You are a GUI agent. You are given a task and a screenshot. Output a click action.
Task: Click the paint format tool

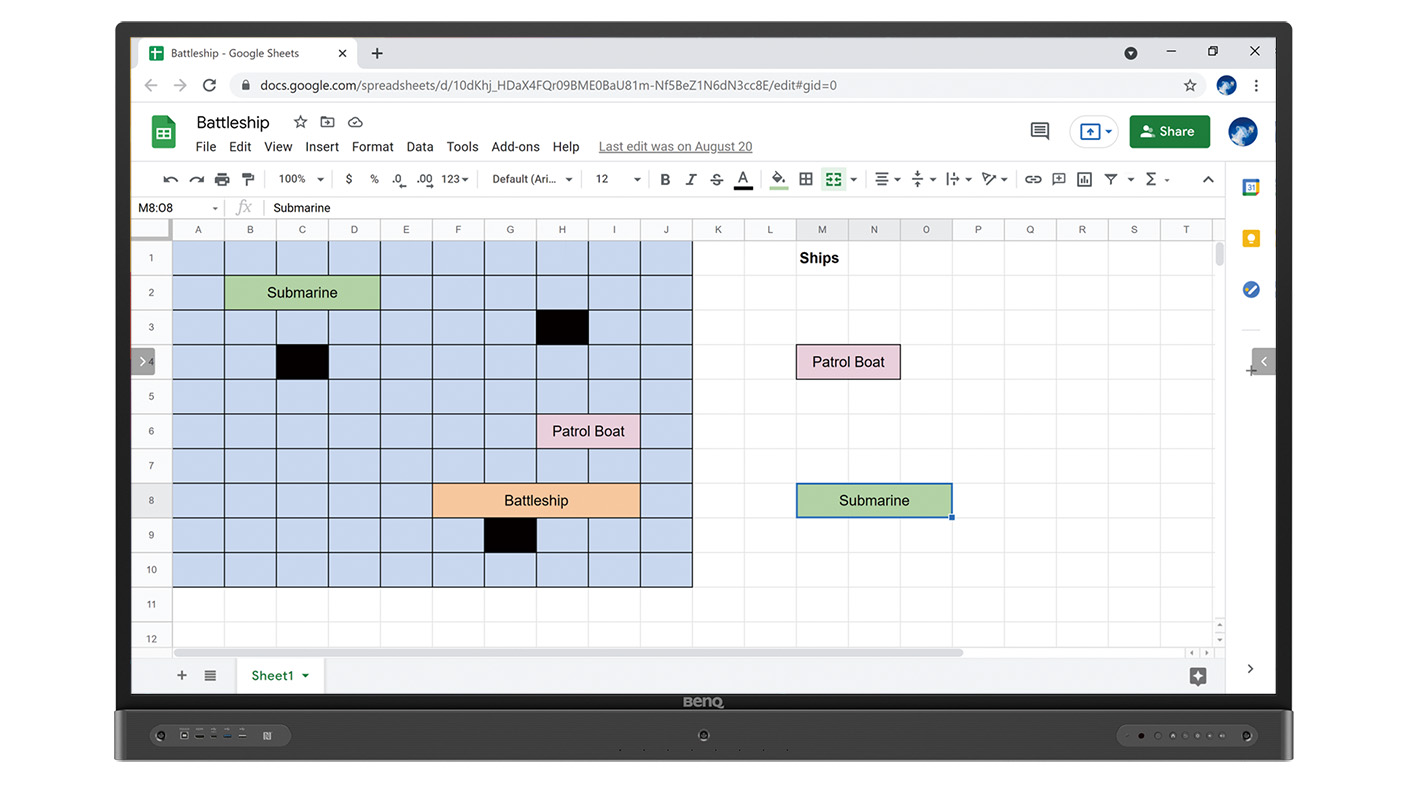point(248,179)
